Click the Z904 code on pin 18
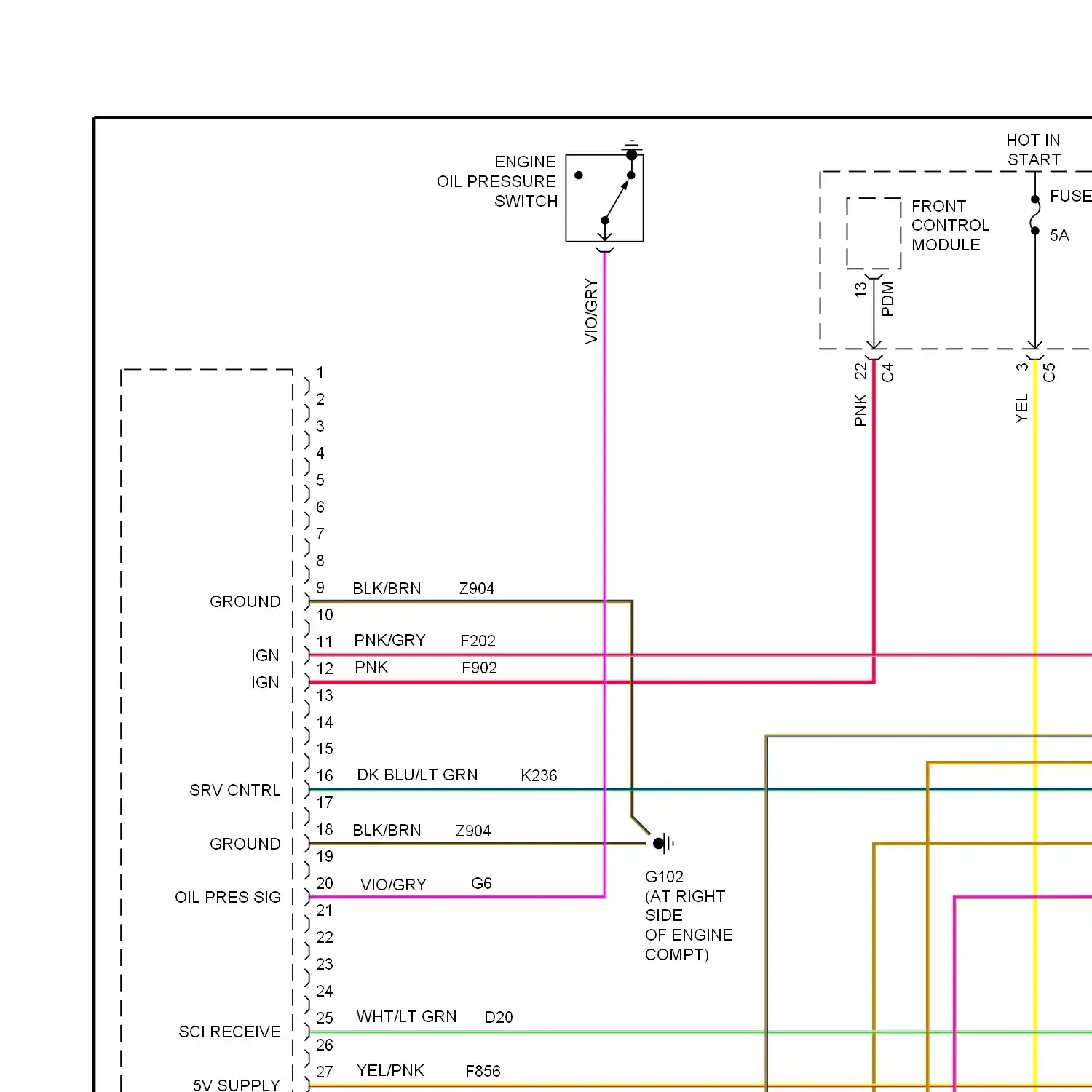 [x=473, y=831]
